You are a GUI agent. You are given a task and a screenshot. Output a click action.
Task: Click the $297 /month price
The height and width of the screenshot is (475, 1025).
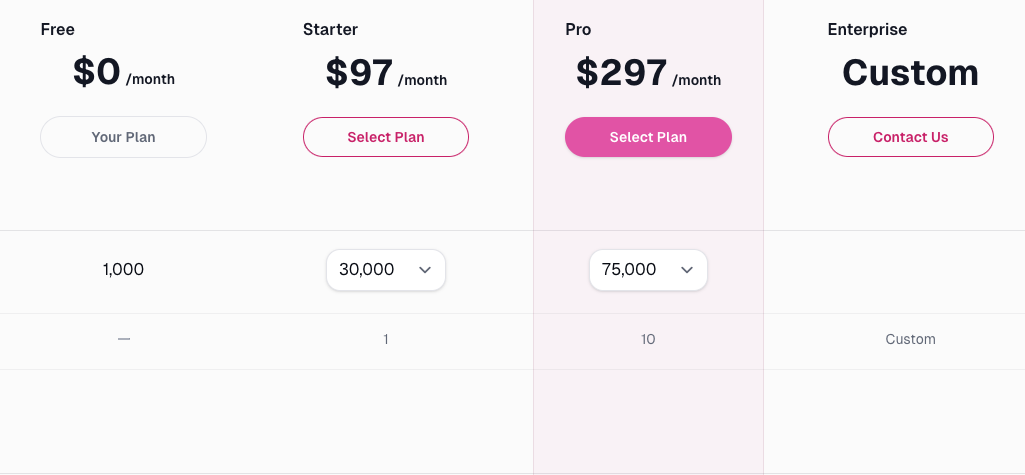coord(648,73)
